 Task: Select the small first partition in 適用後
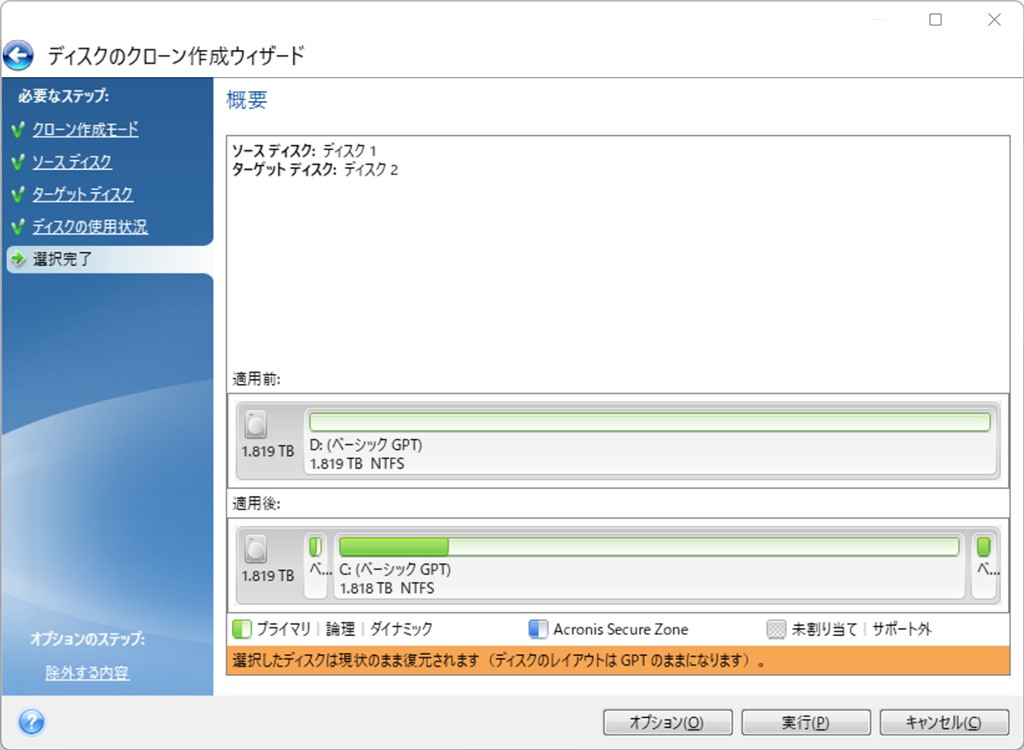pyautogui.click(x=316, y=566)
